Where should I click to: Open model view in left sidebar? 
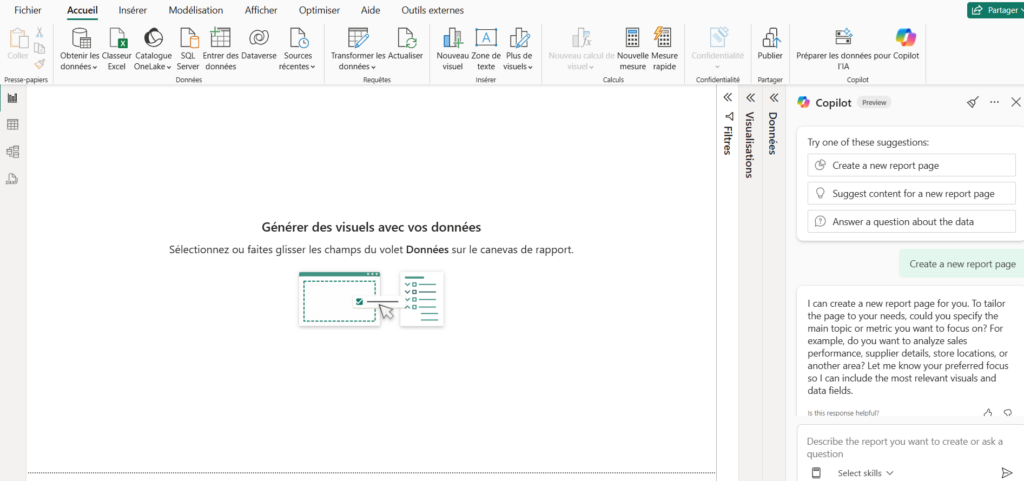13,152
